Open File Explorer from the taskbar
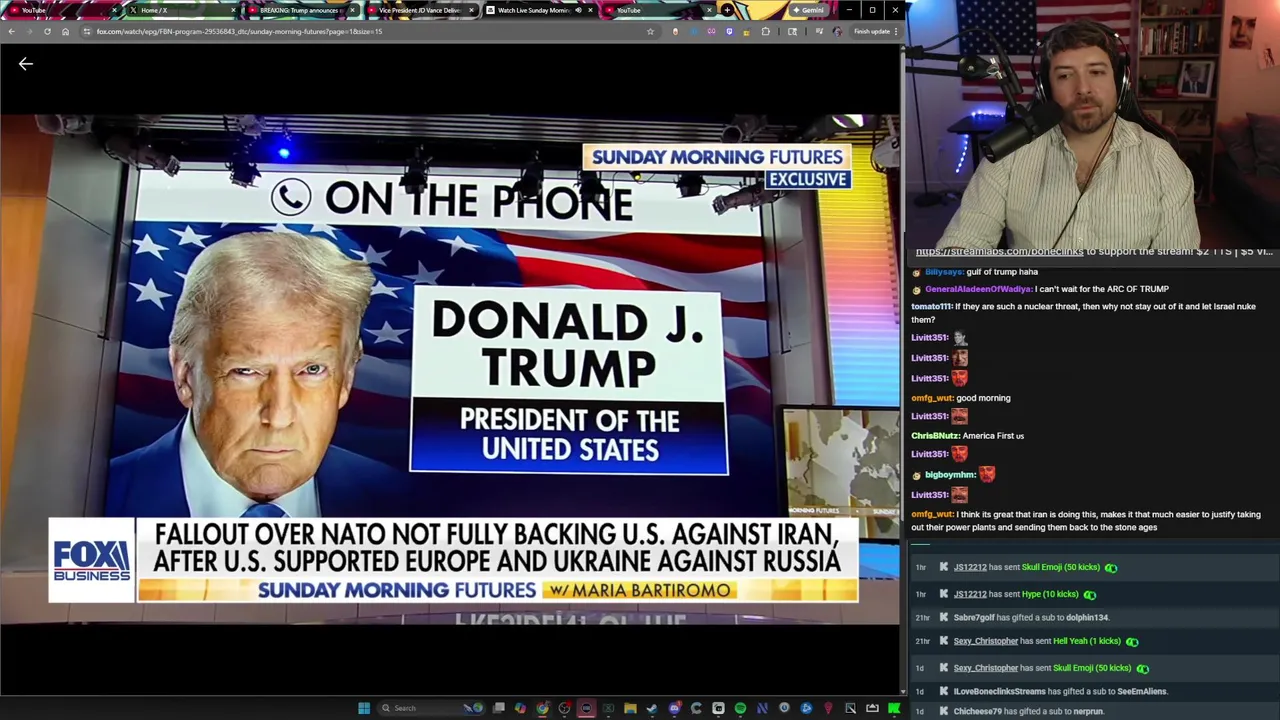 (x=630, y=708)
